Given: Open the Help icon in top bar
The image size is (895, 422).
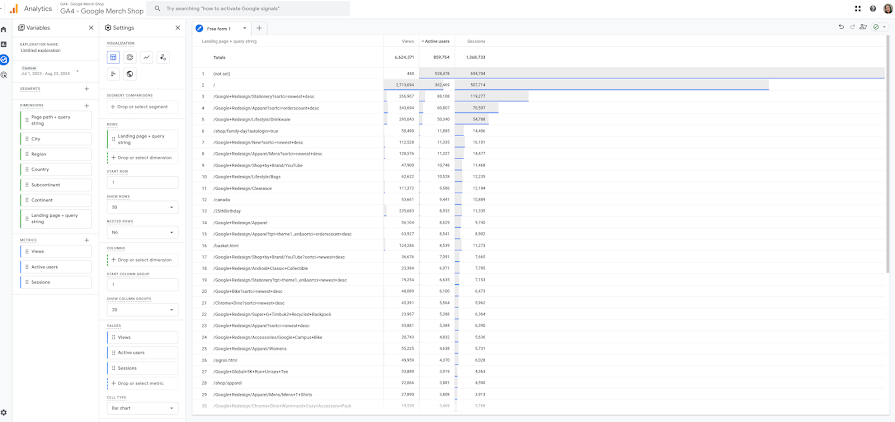Looking at the screenshot, I should coord(873,9).
